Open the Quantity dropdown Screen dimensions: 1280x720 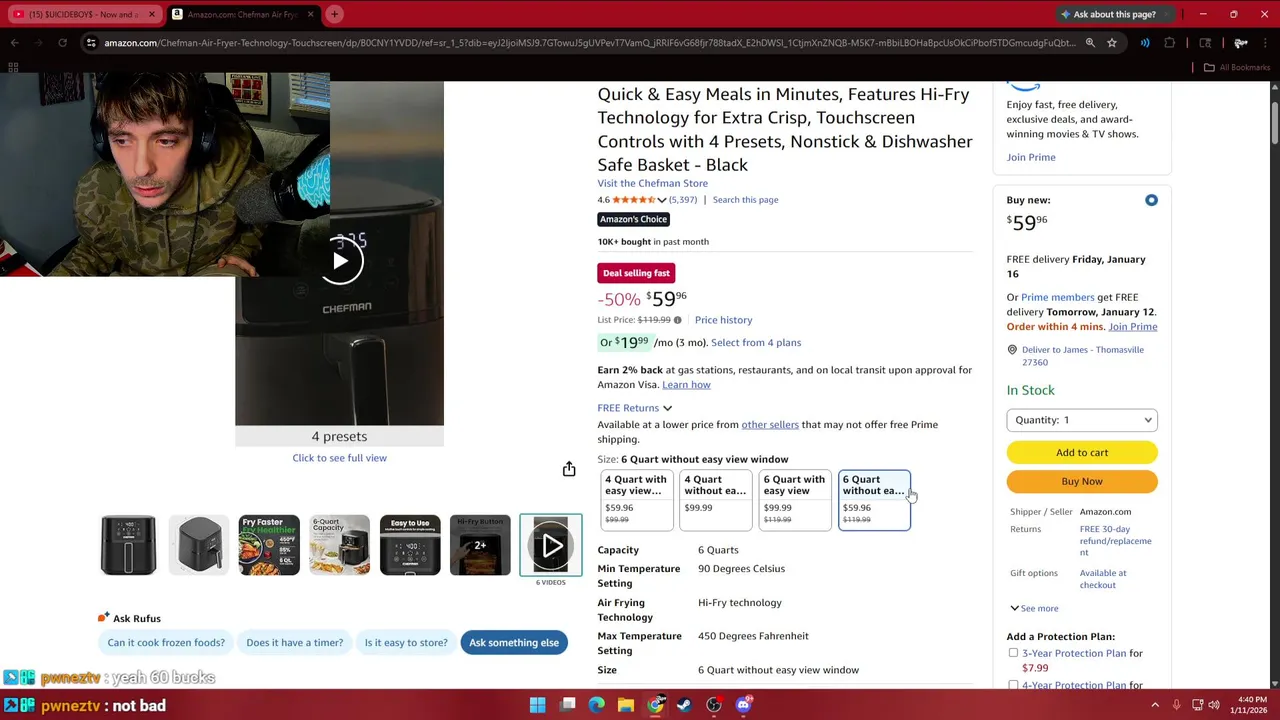[1082, 420]
